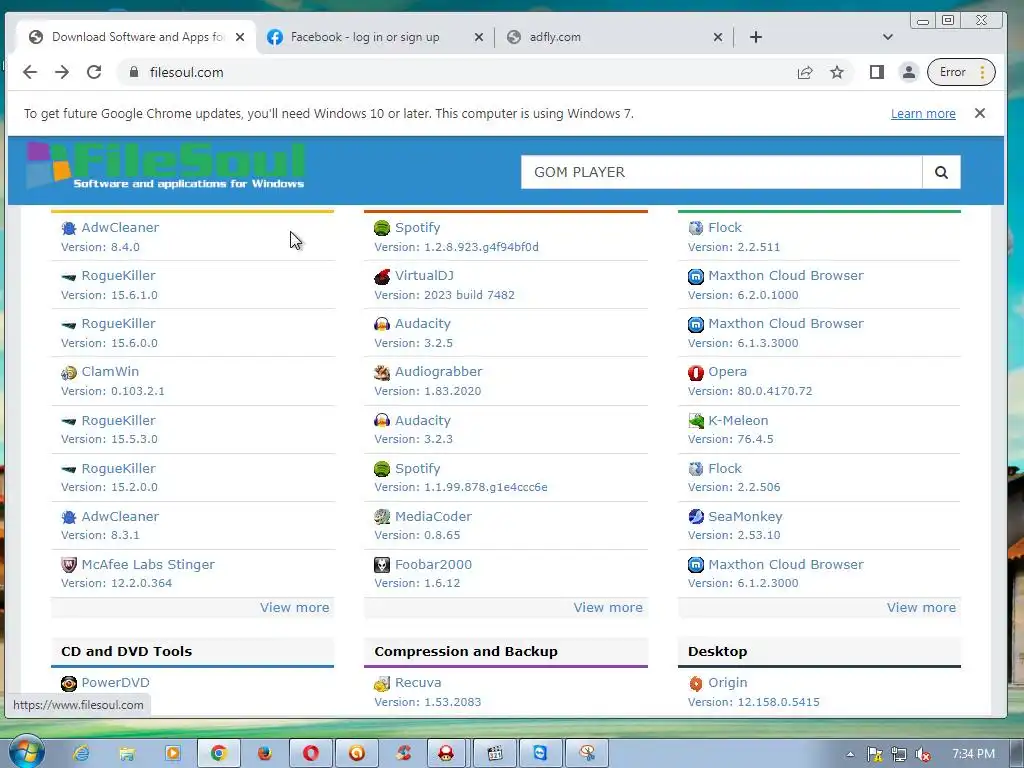Open Audacity version 3.2.3 link
Screen dimensions: 1024x768
point(423,421)
